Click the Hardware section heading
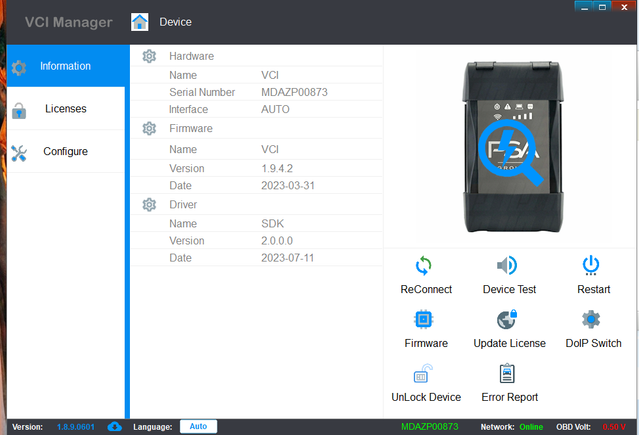Image resolution: width=639 pixels, height=435 pixels. [192, 56]
